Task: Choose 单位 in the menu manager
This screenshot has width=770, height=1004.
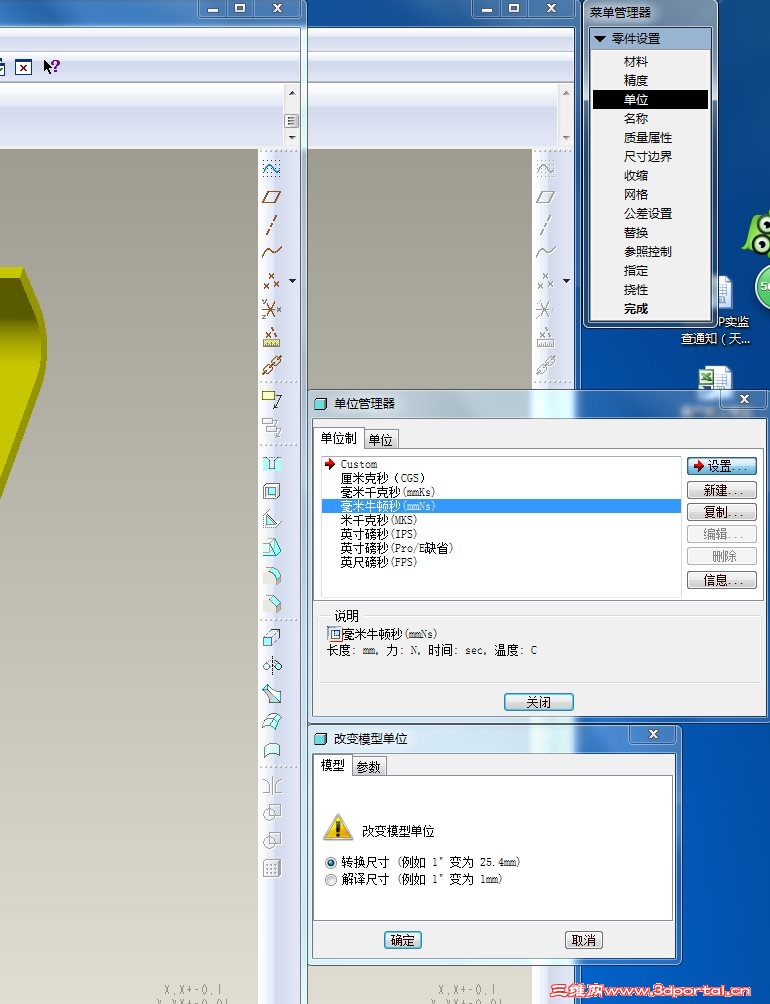Action: pos(650,99)
